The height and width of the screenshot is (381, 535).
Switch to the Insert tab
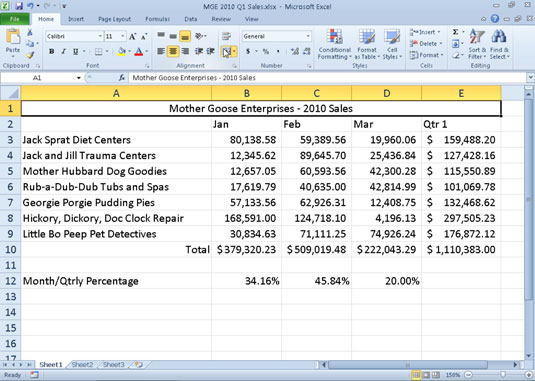[76, 19]
